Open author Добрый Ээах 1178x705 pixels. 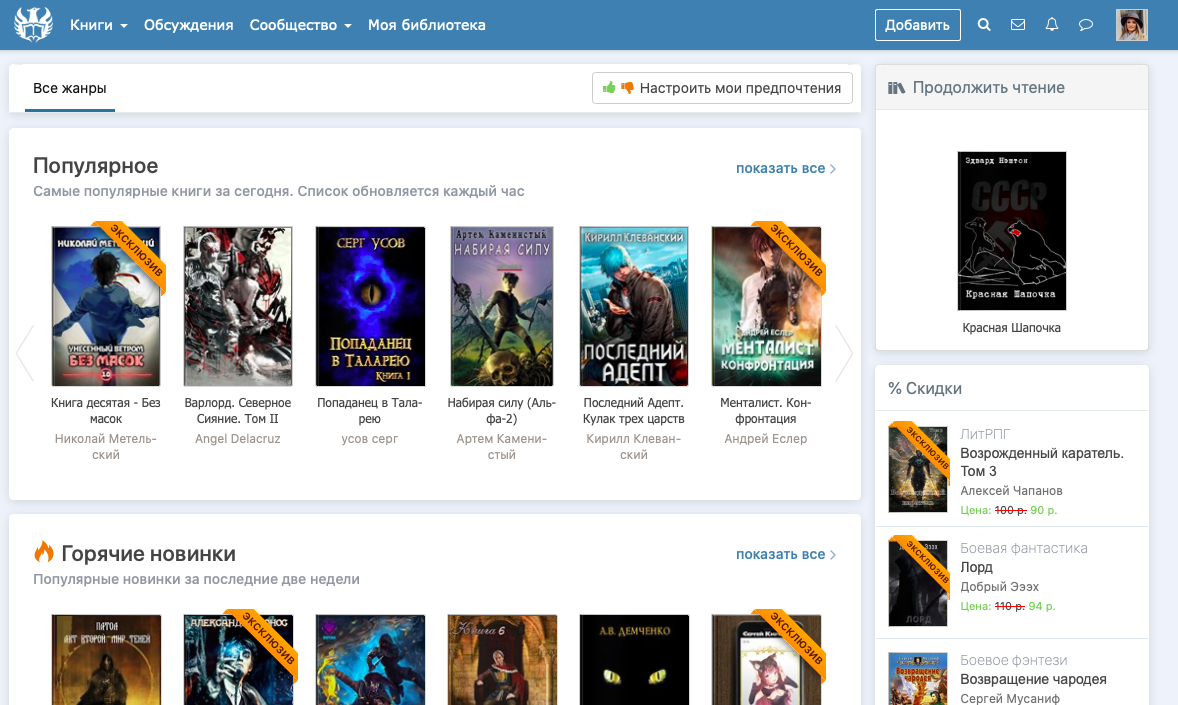(x=1000, y=586)
